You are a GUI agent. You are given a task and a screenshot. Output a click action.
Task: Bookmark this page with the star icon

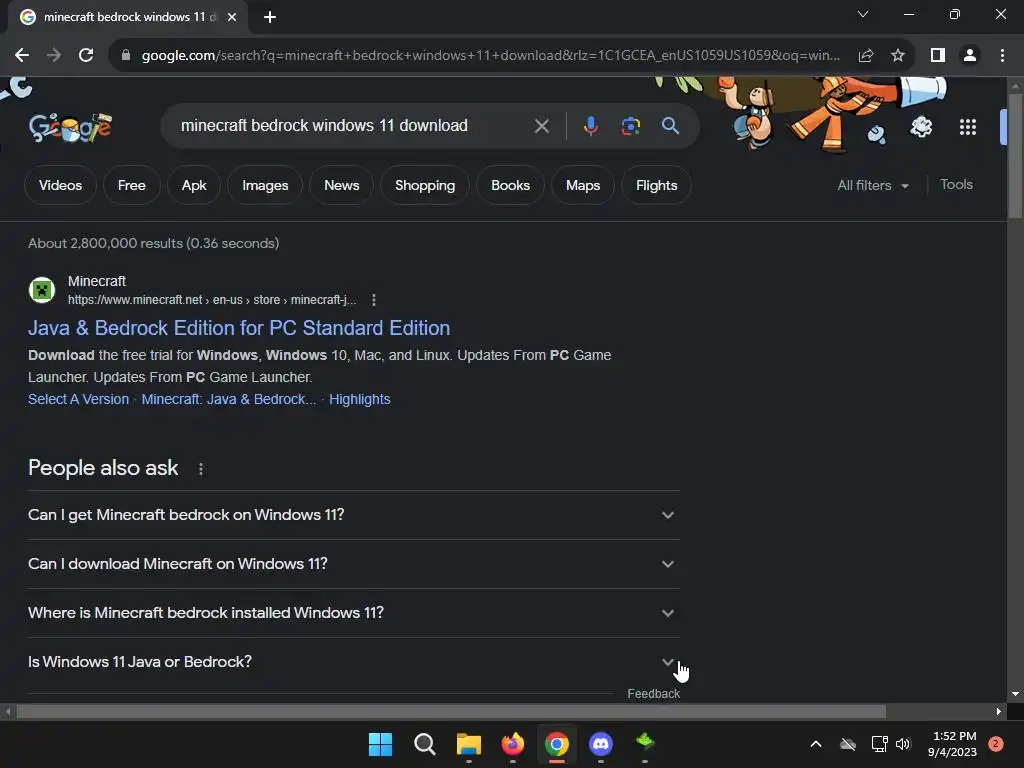[x=898, y=56]
